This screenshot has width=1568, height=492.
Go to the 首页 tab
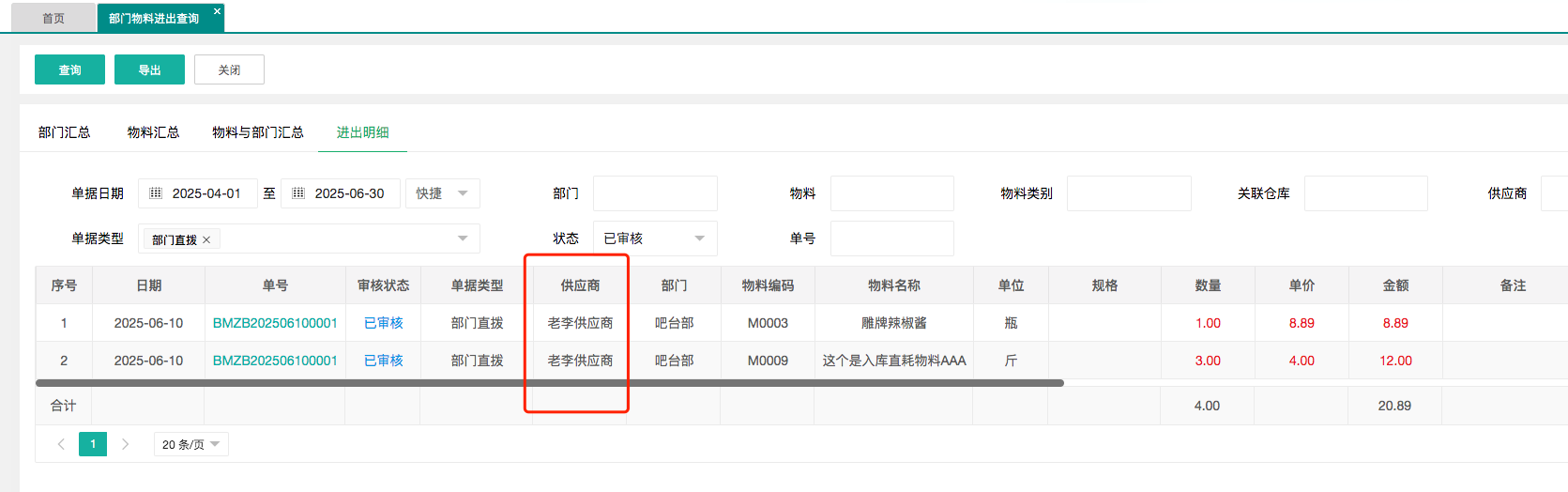(53, 19)
